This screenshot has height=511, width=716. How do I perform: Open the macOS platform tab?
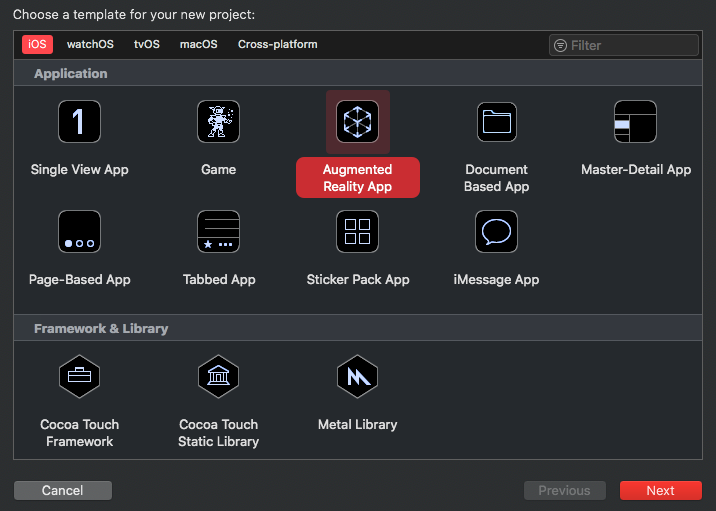198,45
